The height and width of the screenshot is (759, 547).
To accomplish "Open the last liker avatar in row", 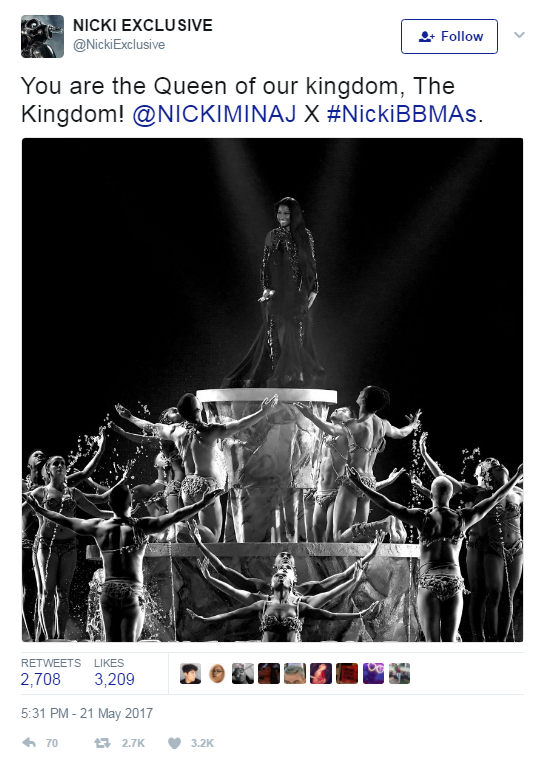I will pyautogui.click(x=399, y=673).
